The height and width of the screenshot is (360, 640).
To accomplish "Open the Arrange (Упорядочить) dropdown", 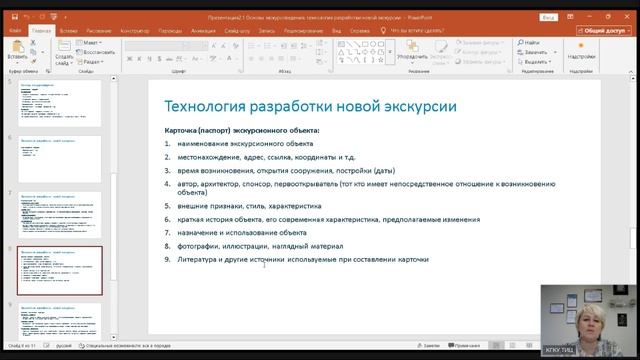I will pos(412,51).
